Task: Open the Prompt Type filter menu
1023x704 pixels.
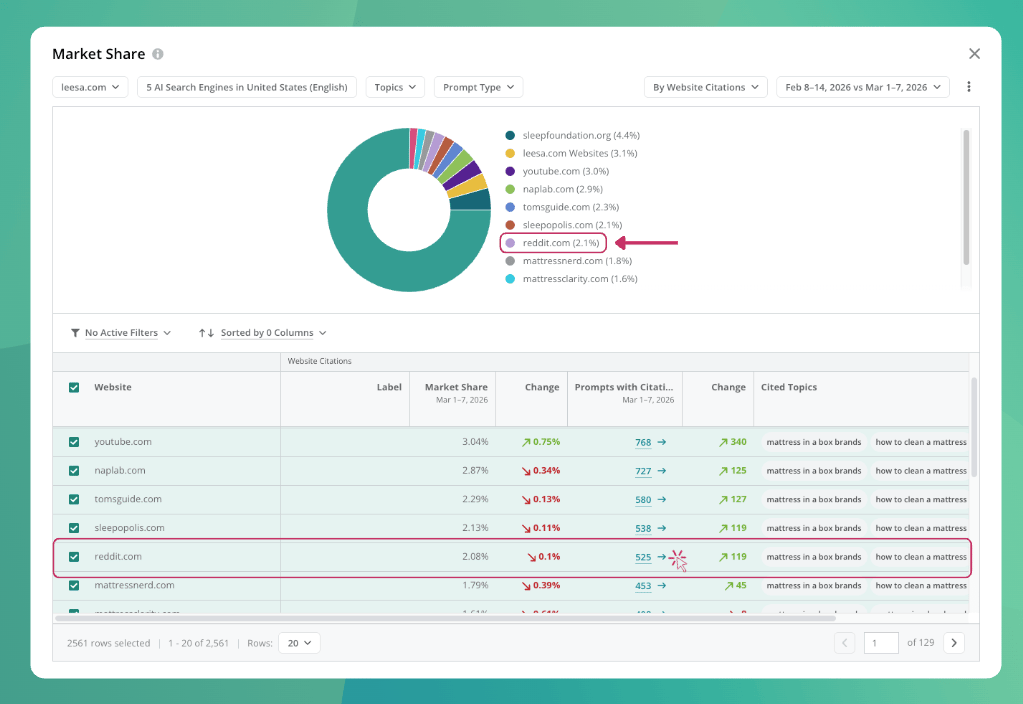Action: (478, 87)
